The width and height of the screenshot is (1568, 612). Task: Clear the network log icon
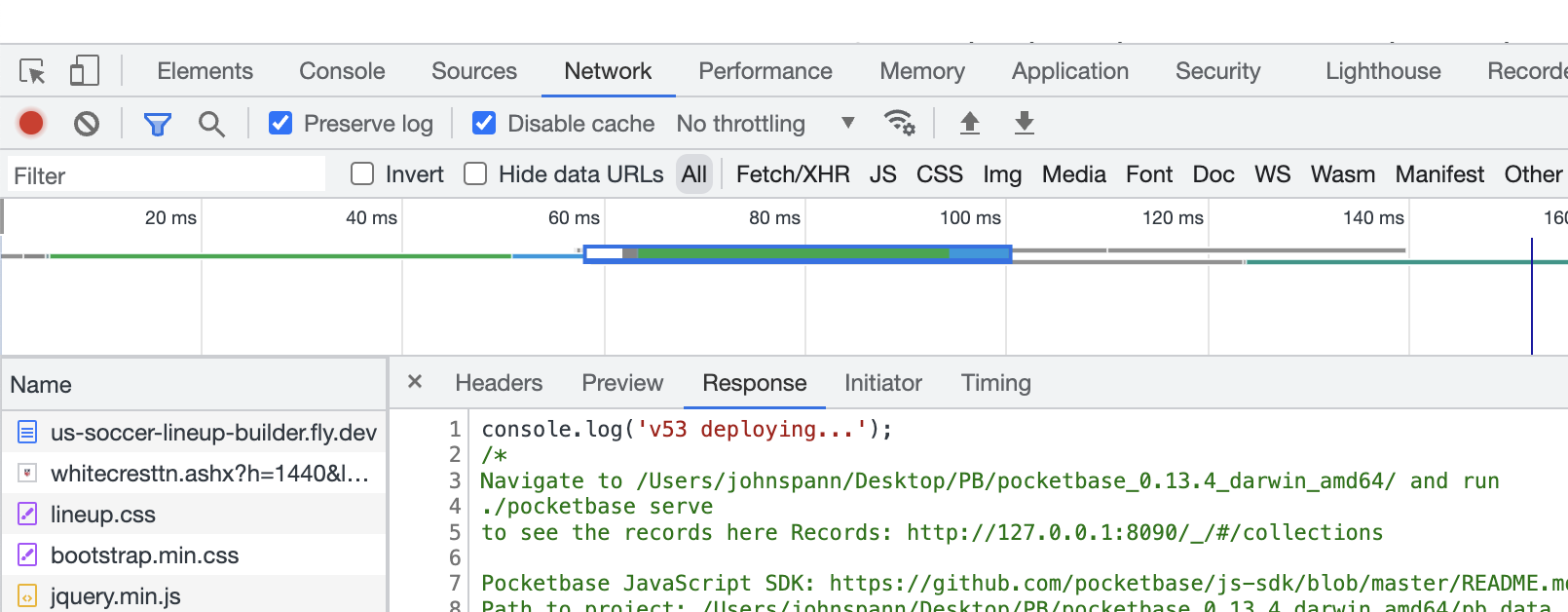click(x=87, y=124)
